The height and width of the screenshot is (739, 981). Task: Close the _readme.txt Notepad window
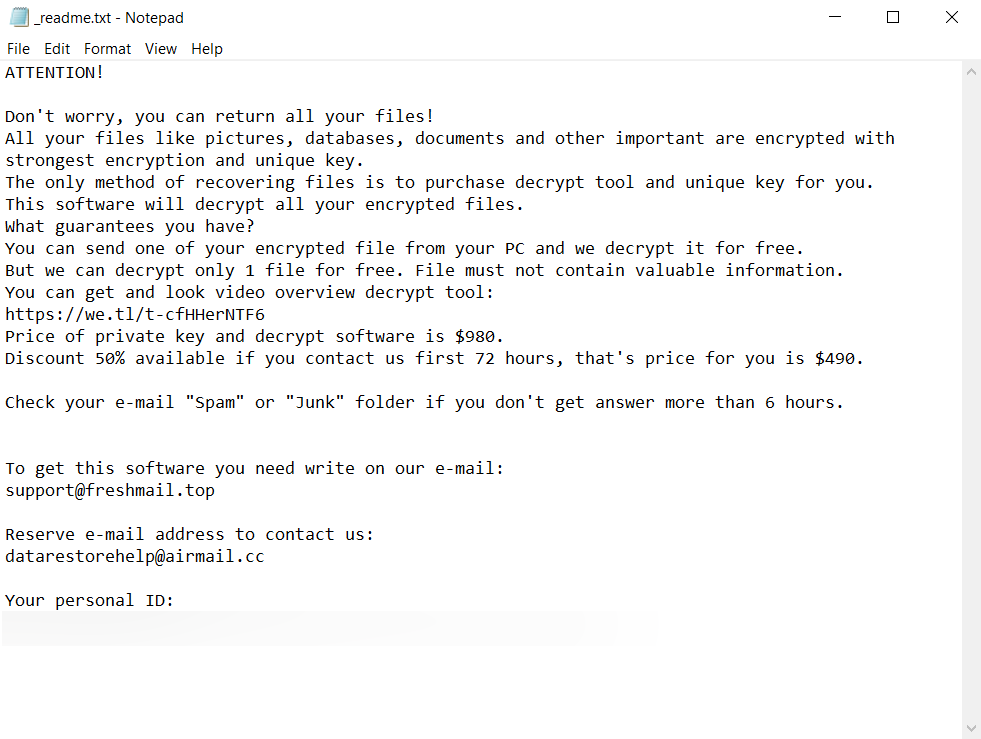pos(951,17)
